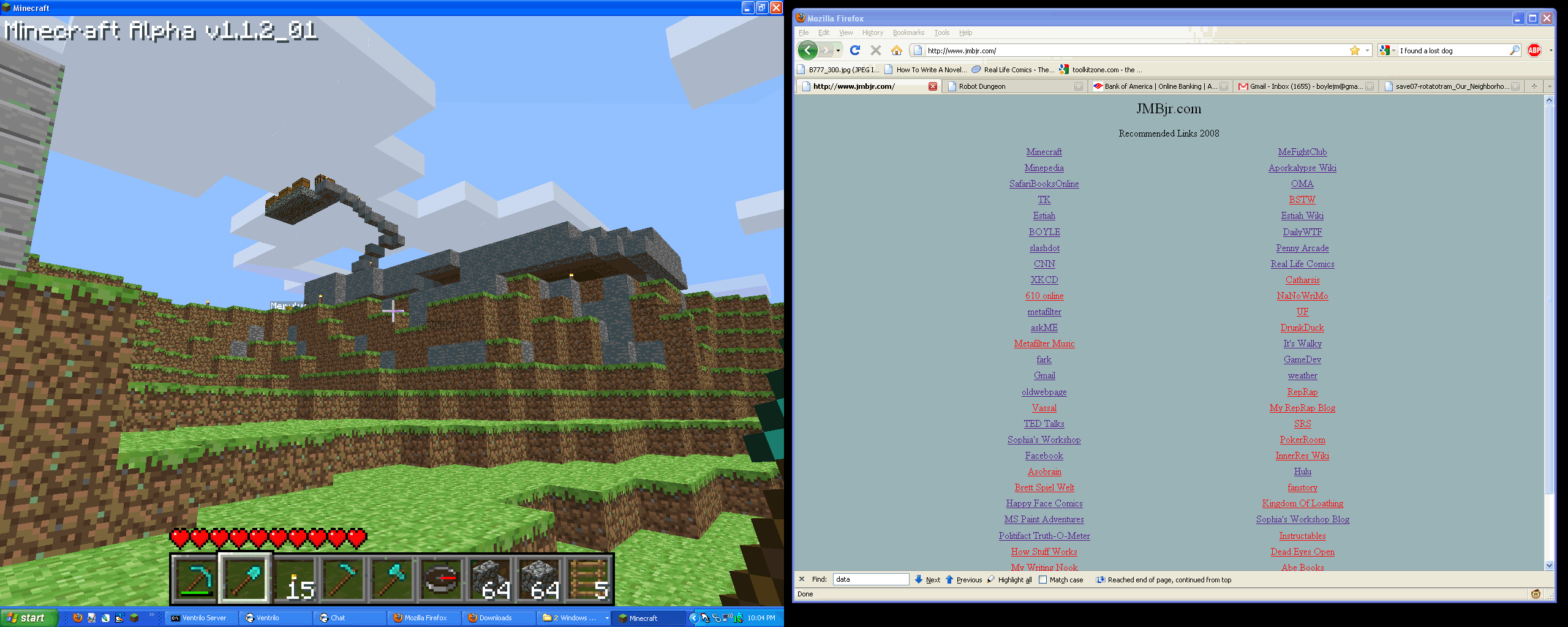
Task: Bookmark this page with the star icon
Action: point(1354,50)
